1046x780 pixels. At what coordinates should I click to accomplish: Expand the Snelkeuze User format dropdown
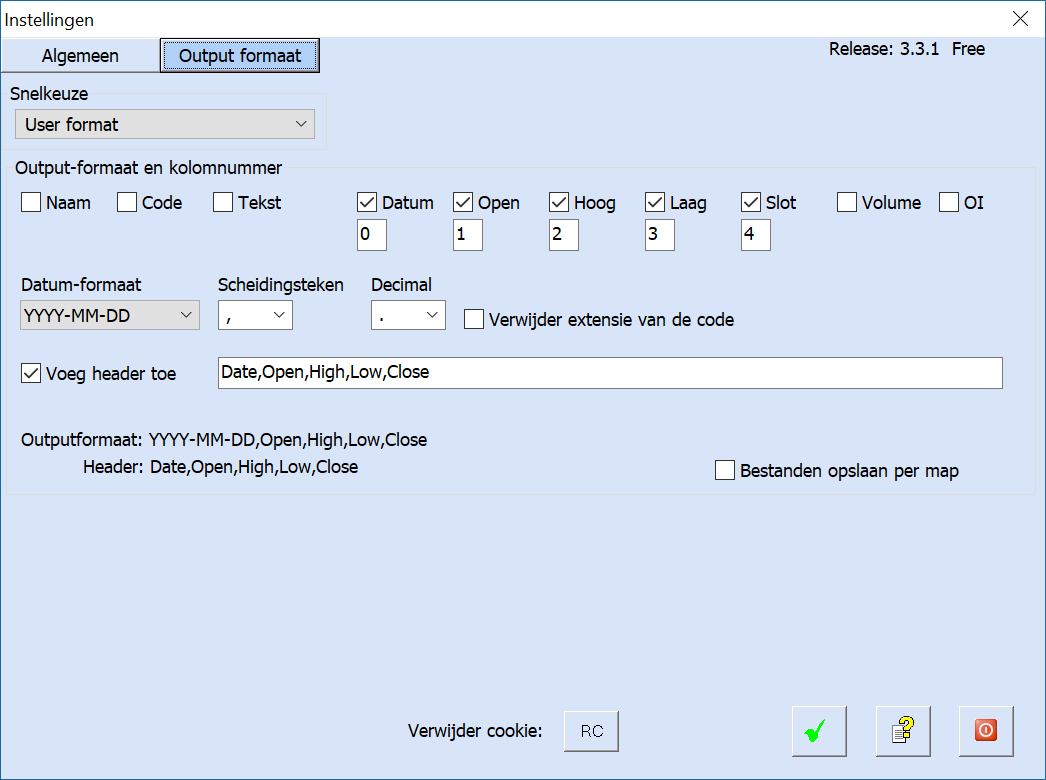click(x=165, y=125)
